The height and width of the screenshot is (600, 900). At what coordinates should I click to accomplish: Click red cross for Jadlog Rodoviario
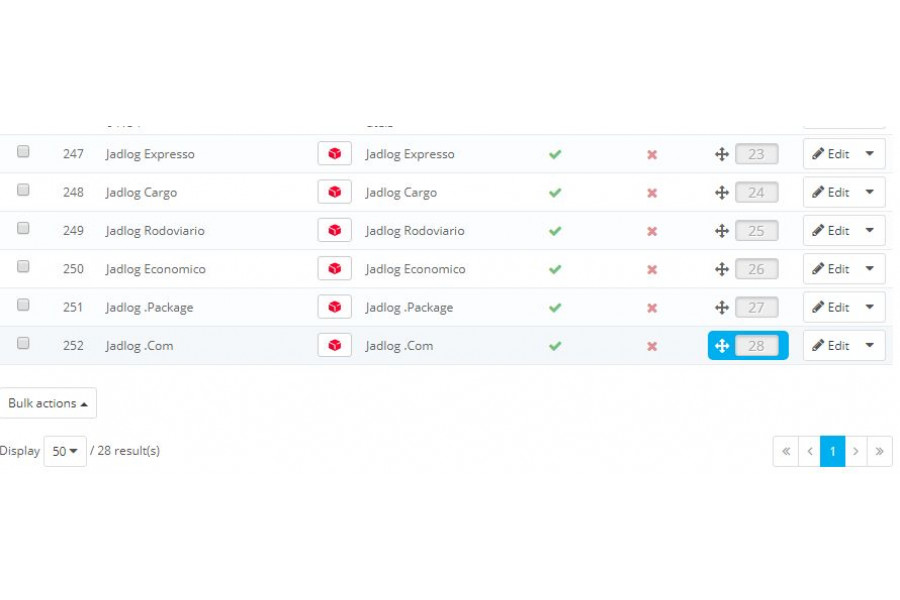(x=652, y=231)
